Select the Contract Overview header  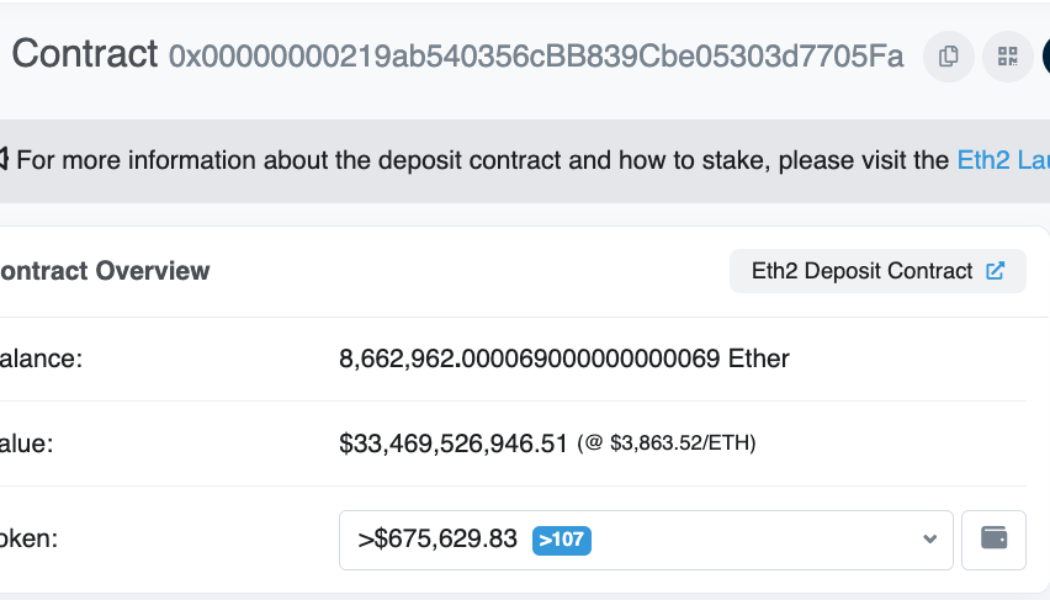coord(100,270)
